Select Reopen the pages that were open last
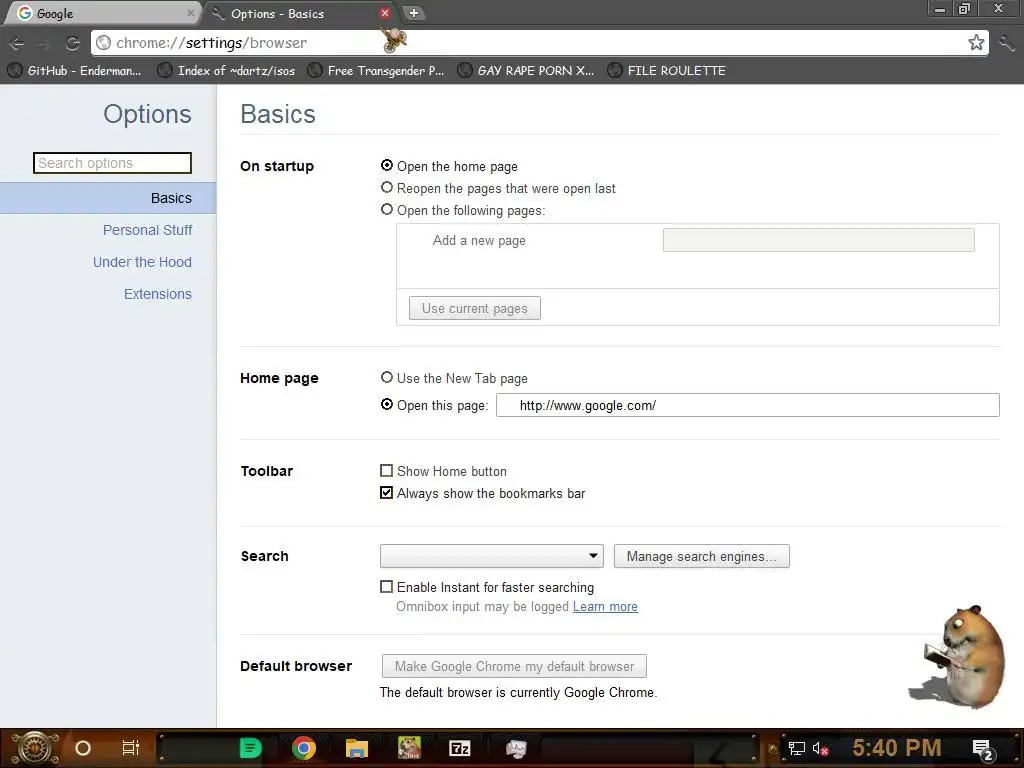Screen dimensions: 1024x768 point(387,188)
